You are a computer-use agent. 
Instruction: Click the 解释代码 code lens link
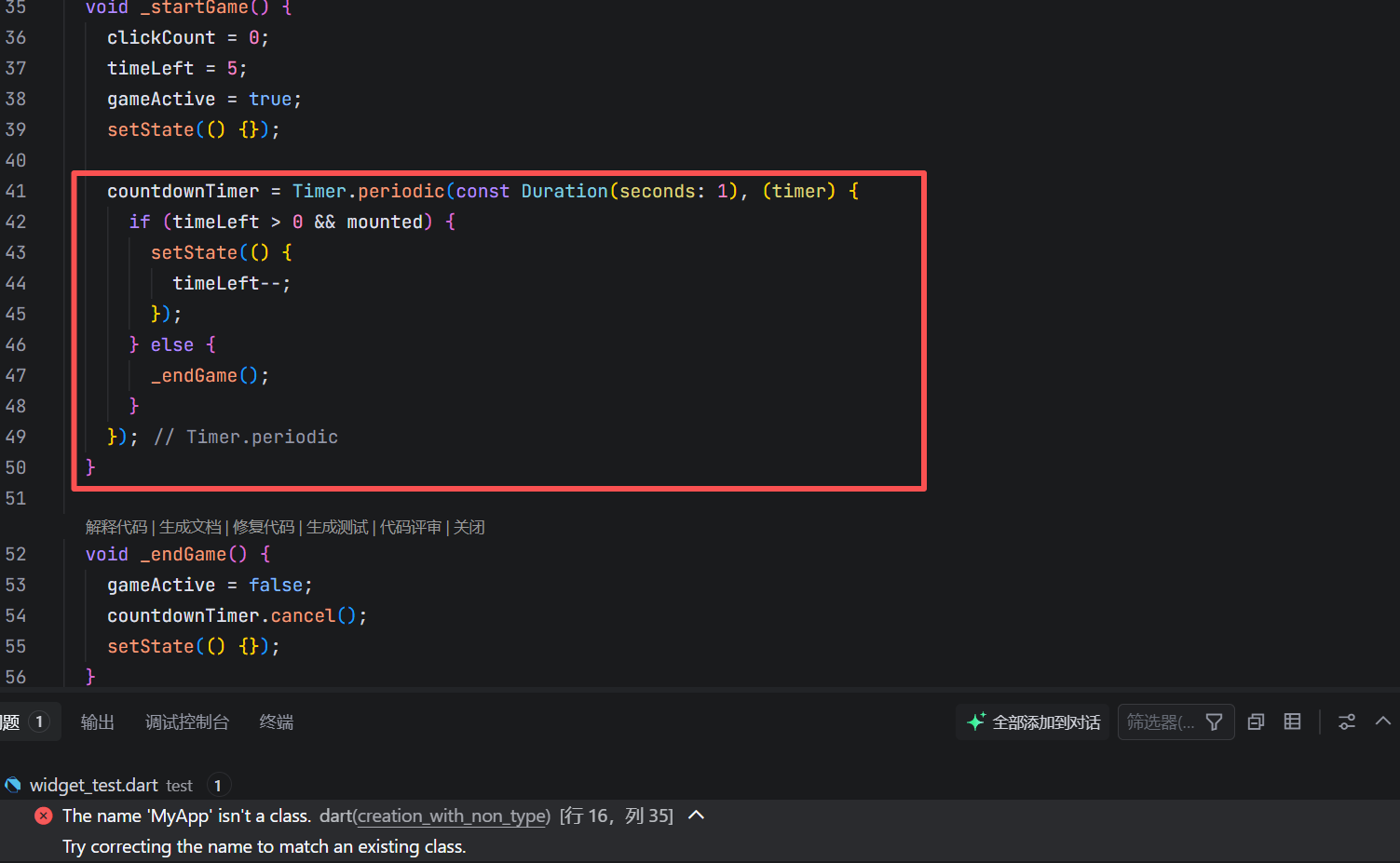tap(116, 528)
